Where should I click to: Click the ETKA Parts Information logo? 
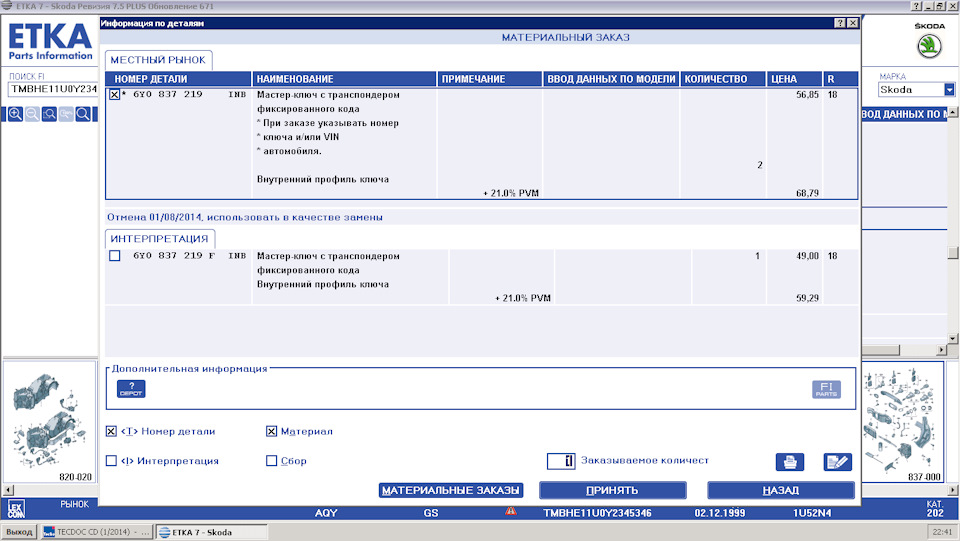50,41
